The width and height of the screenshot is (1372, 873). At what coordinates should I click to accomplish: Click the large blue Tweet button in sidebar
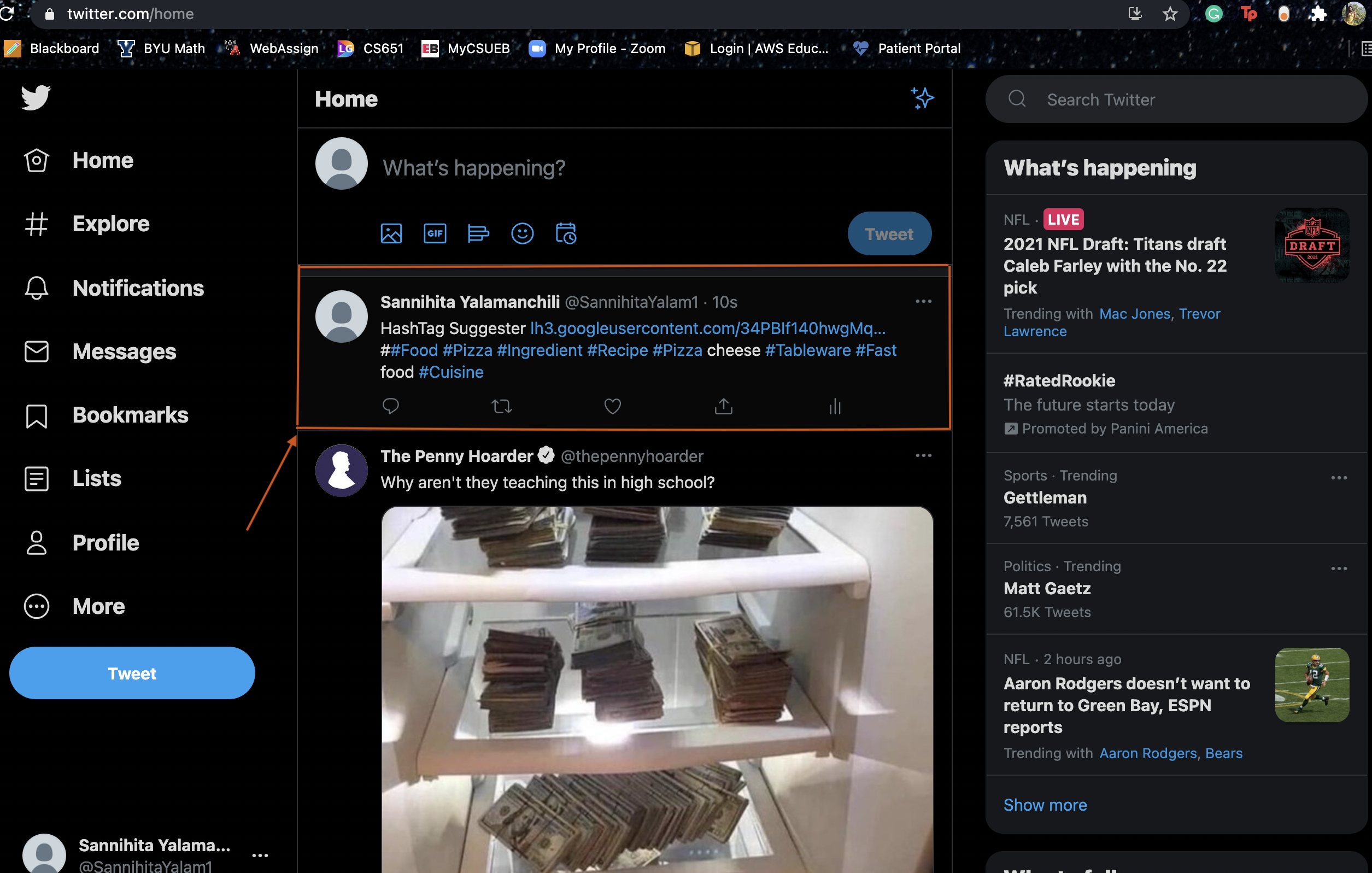[x=132, y=673]
